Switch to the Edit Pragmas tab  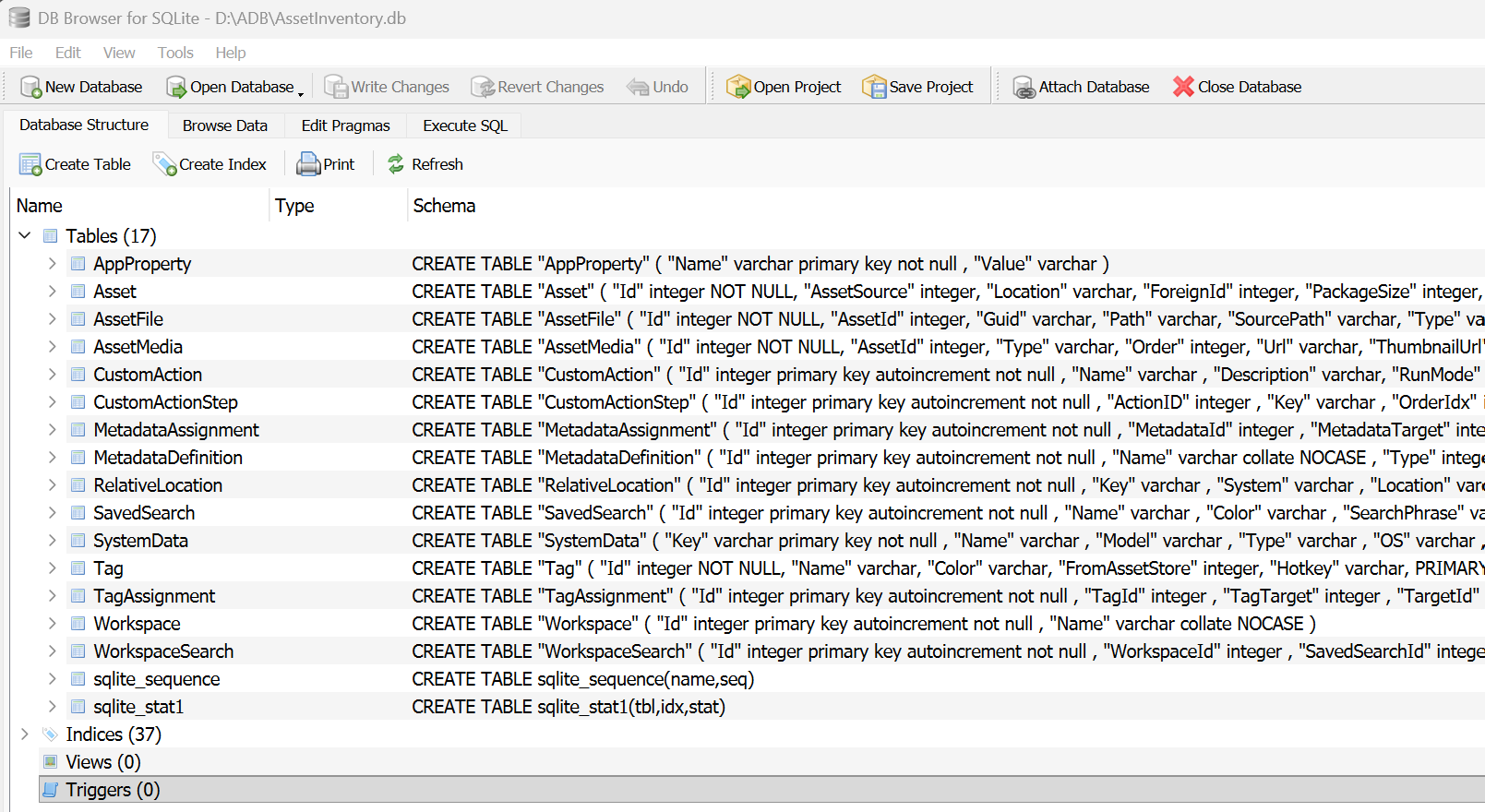pos(346,125)
